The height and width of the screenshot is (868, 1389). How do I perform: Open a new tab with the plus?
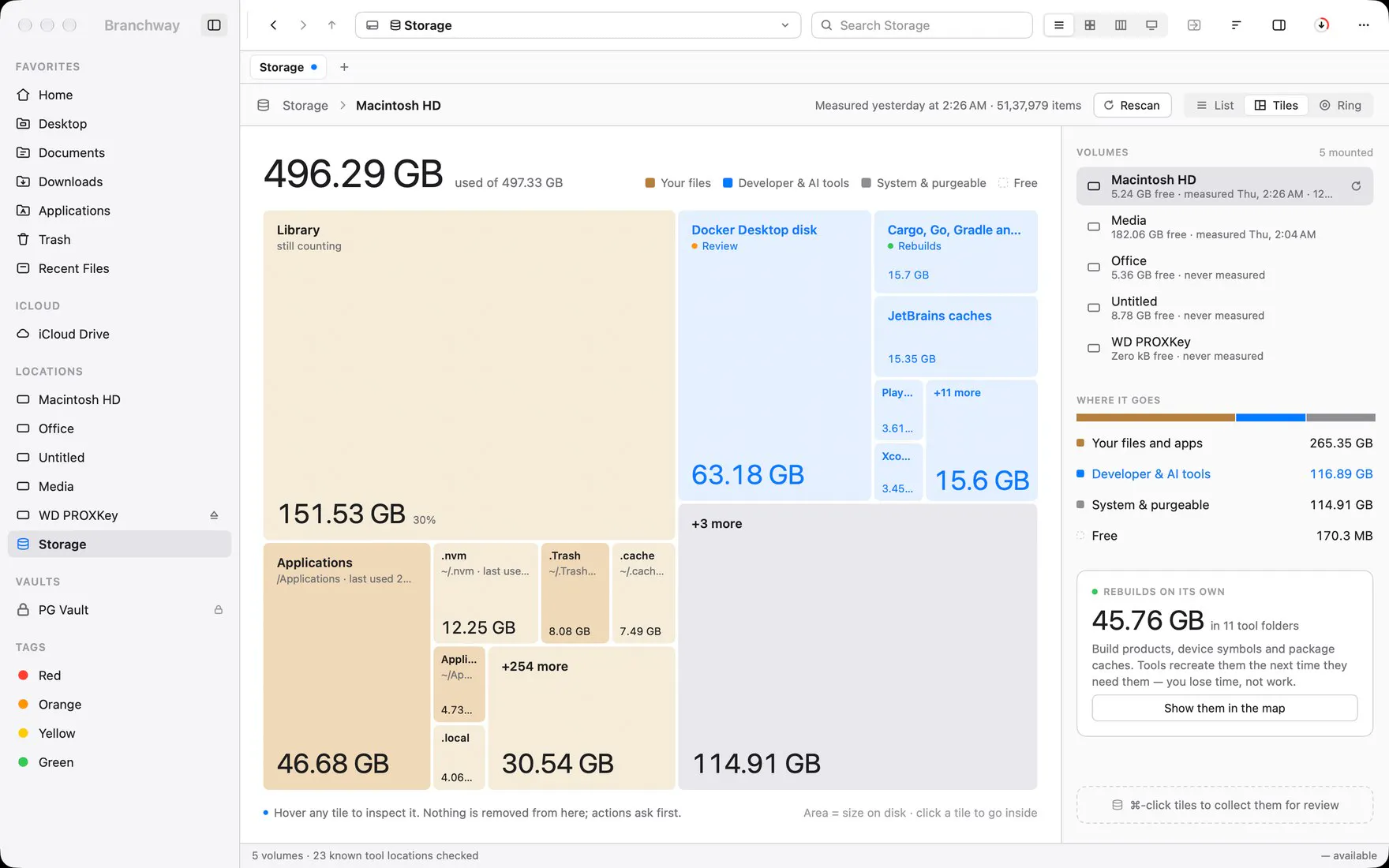[344, 67]
